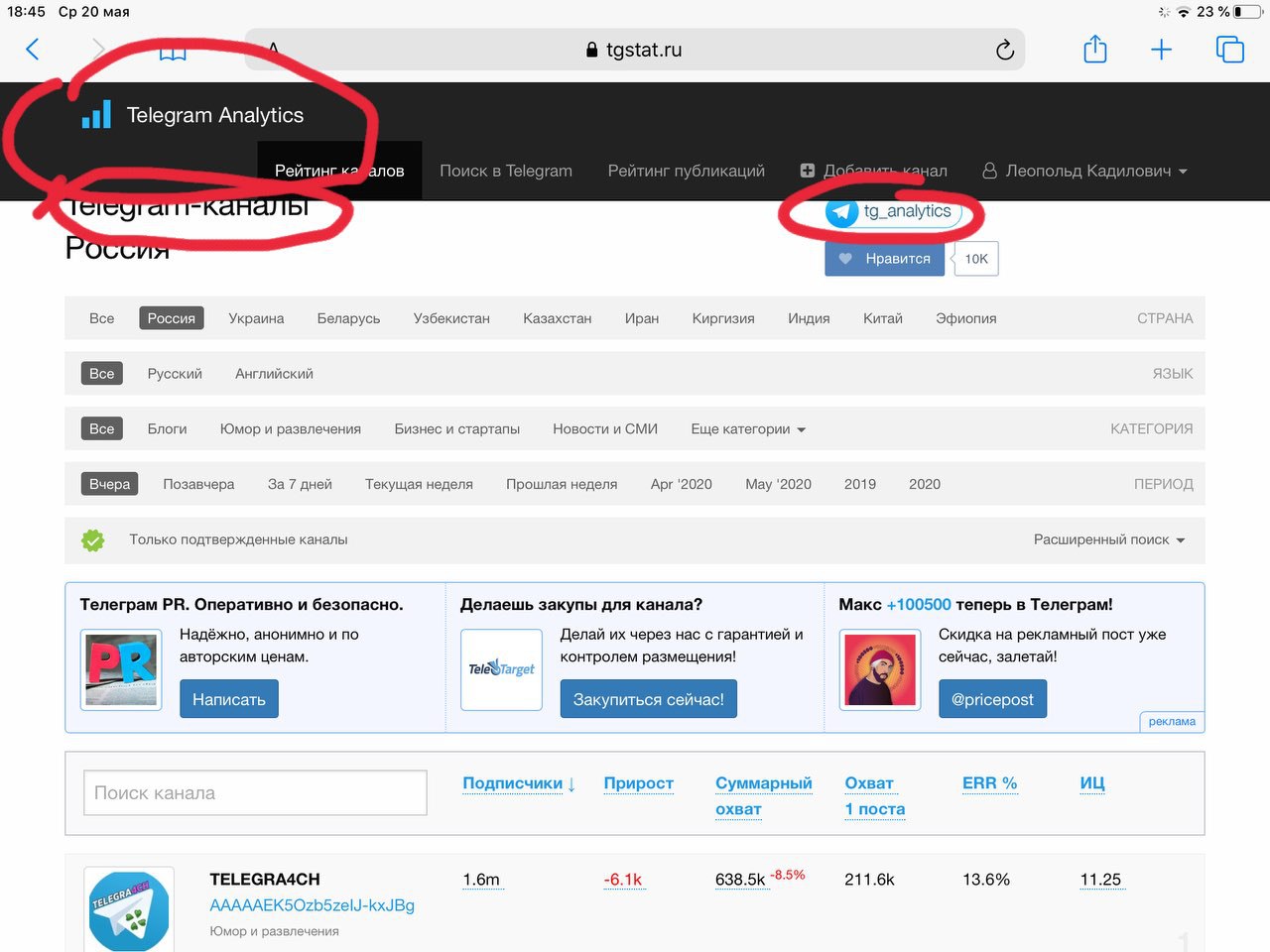The image size is (1270, 952).
Task: Open the Telegram Analytics home link
Action: point(215,115)
